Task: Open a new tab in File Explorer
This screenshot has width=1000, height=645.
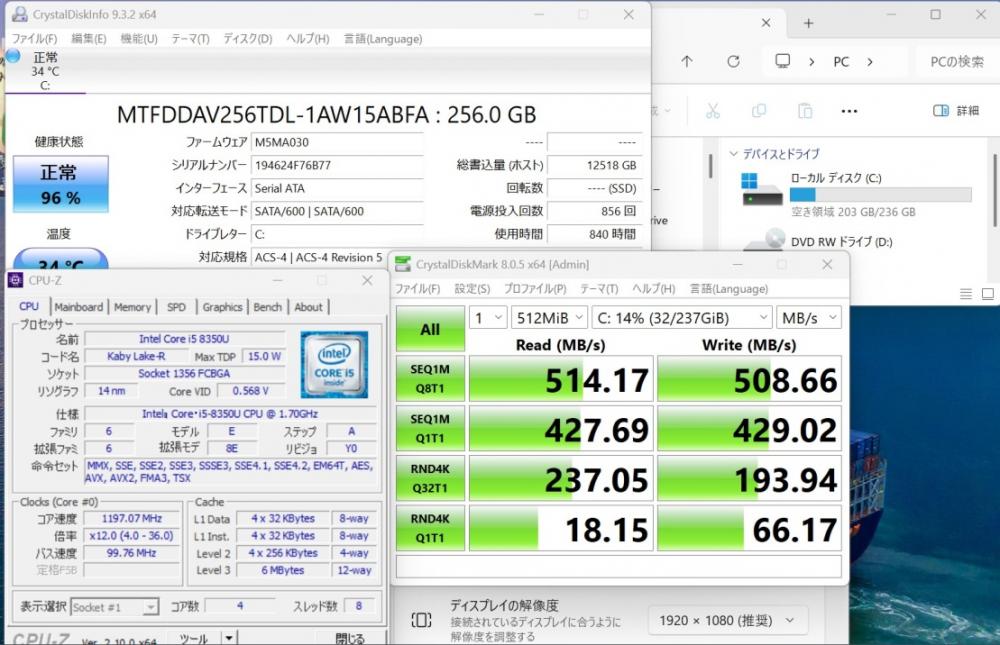Action: [x=809, y=23]
